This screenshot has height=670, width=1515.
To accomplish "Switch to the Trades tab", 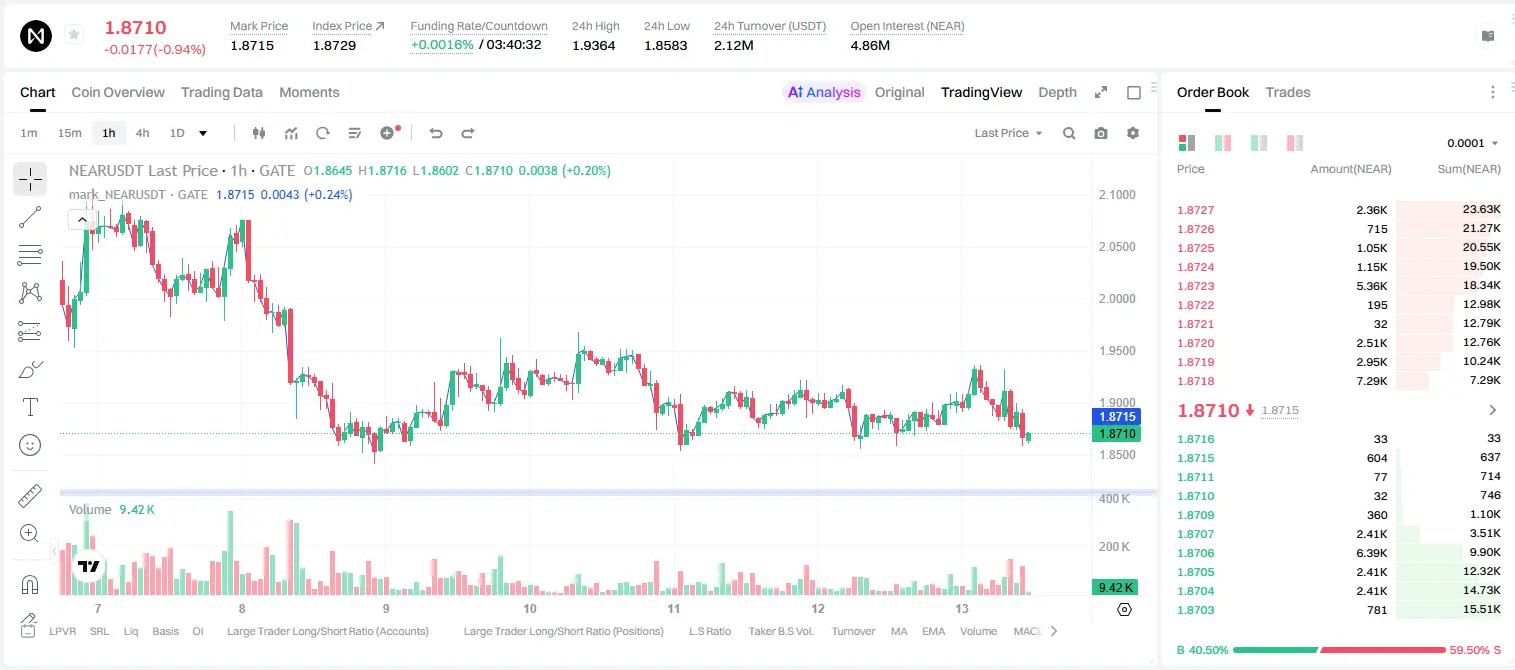I will point(1288,92).
